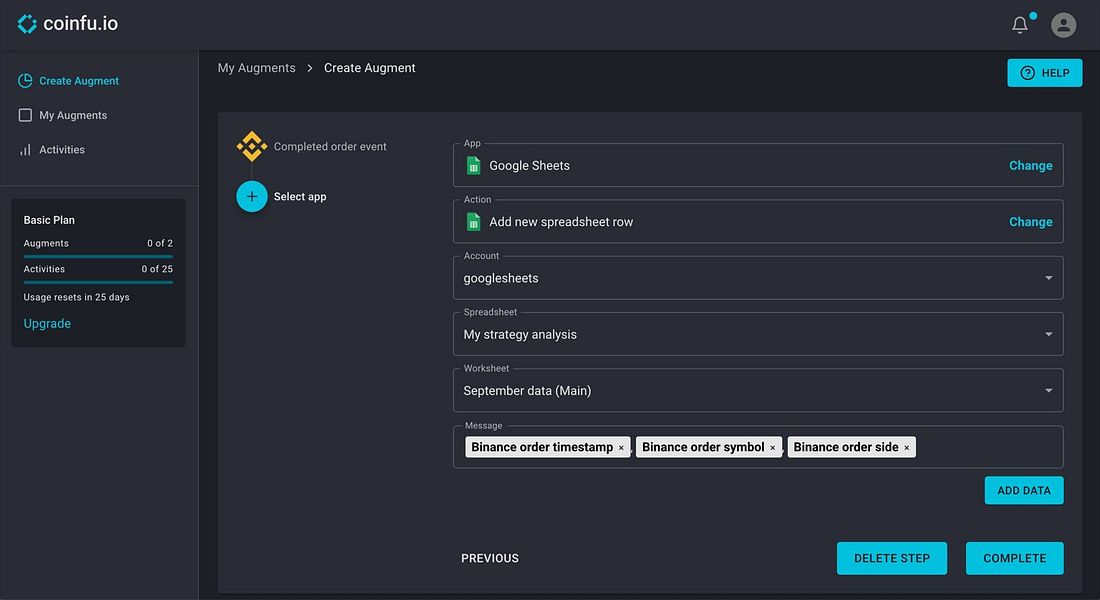The height and width of the screenshot is (600, 1100).
Task: Open the Worksheet September data dropdown
Action: 758,390
